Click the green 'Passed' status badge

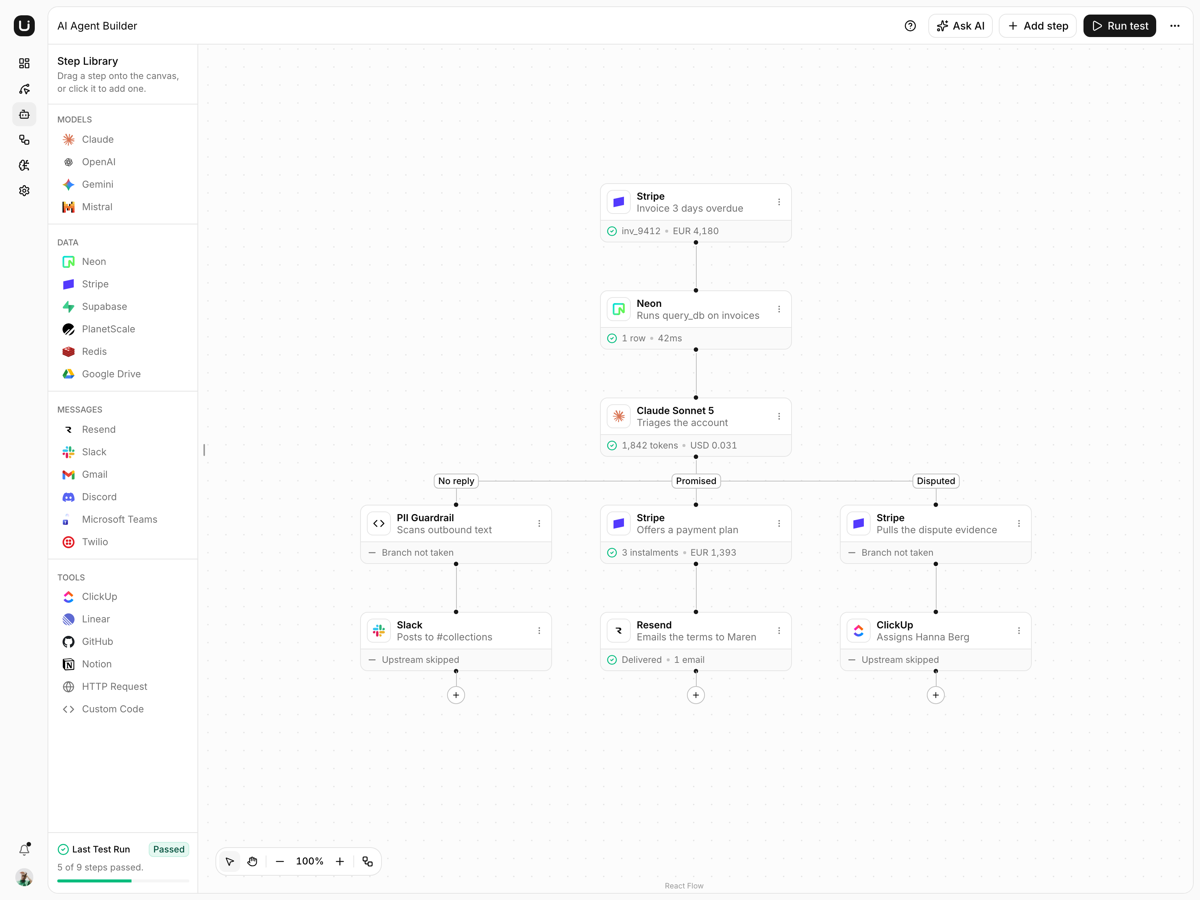[169, 850]
